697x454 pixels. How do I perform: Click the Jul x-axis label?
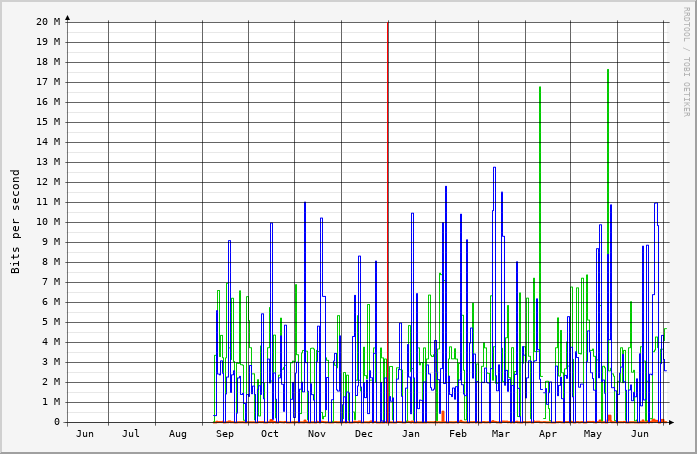(x=131, y=434)
